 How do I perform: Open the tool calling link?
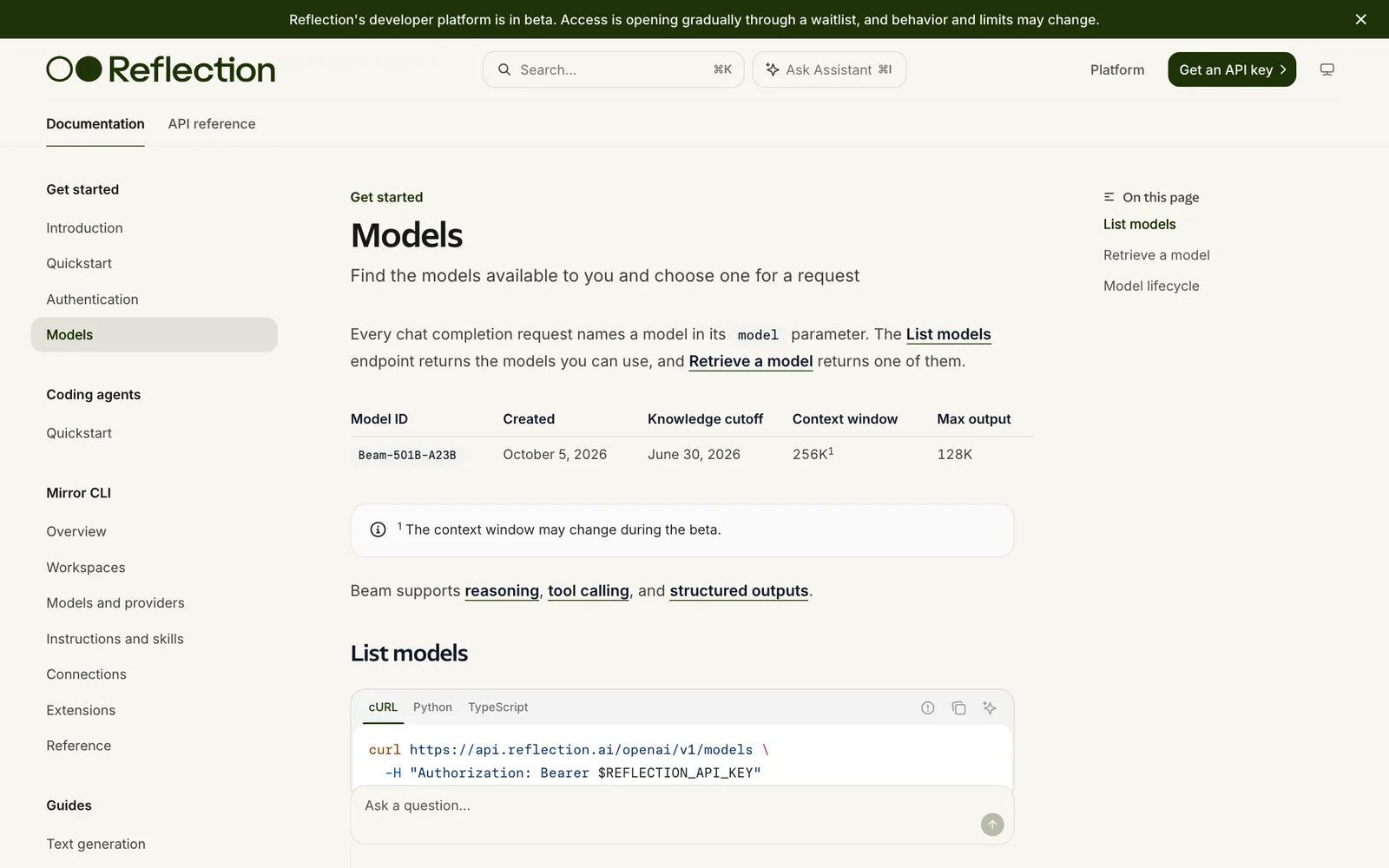click(589, 591)
